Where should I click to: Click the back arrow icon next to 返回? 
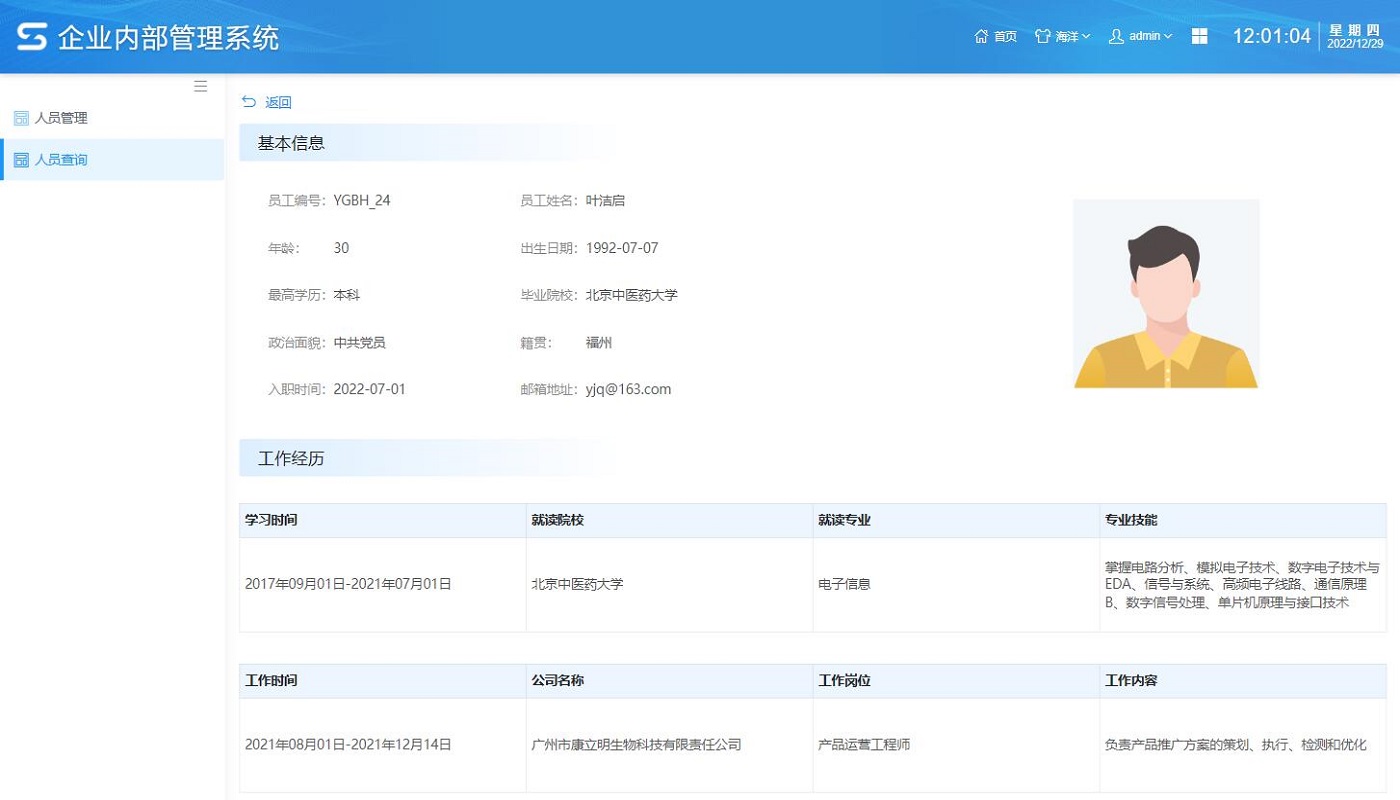coord(248,102)
